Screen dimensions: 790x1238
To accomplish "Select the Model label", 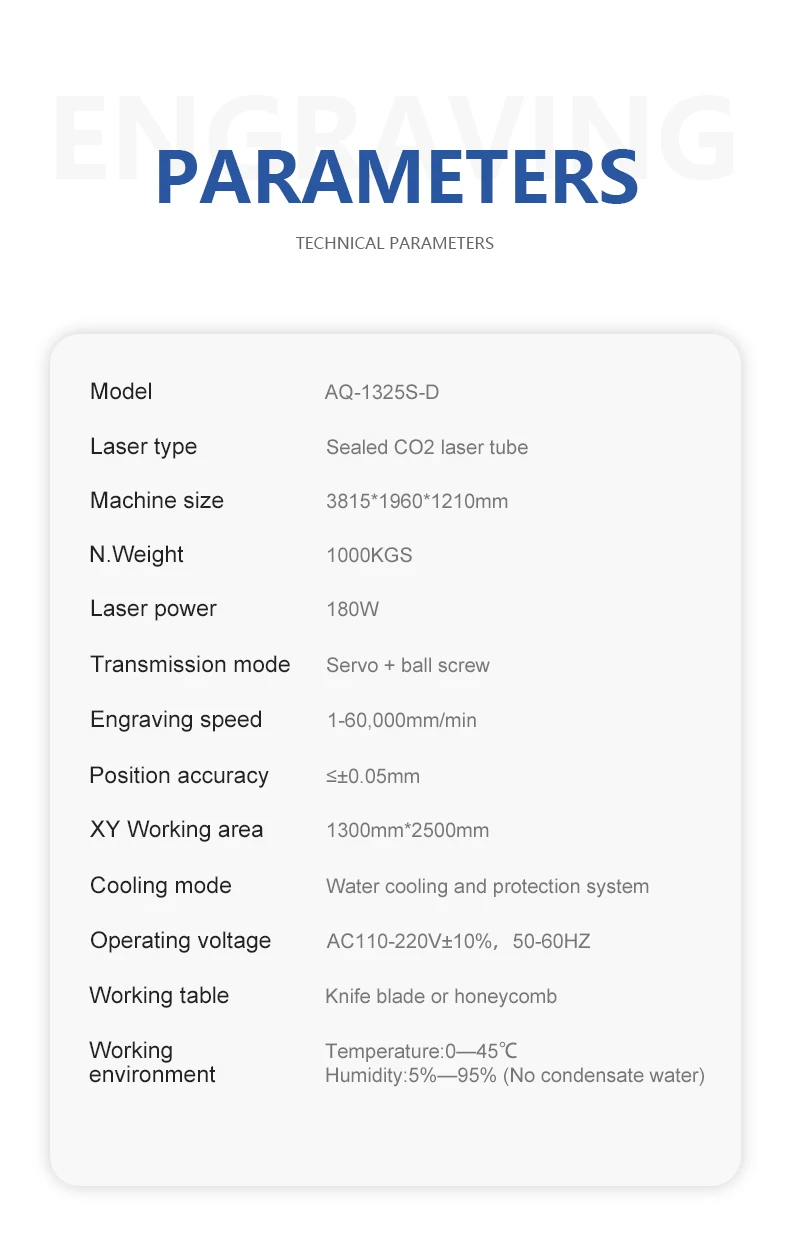I will [x=121, y=391].
